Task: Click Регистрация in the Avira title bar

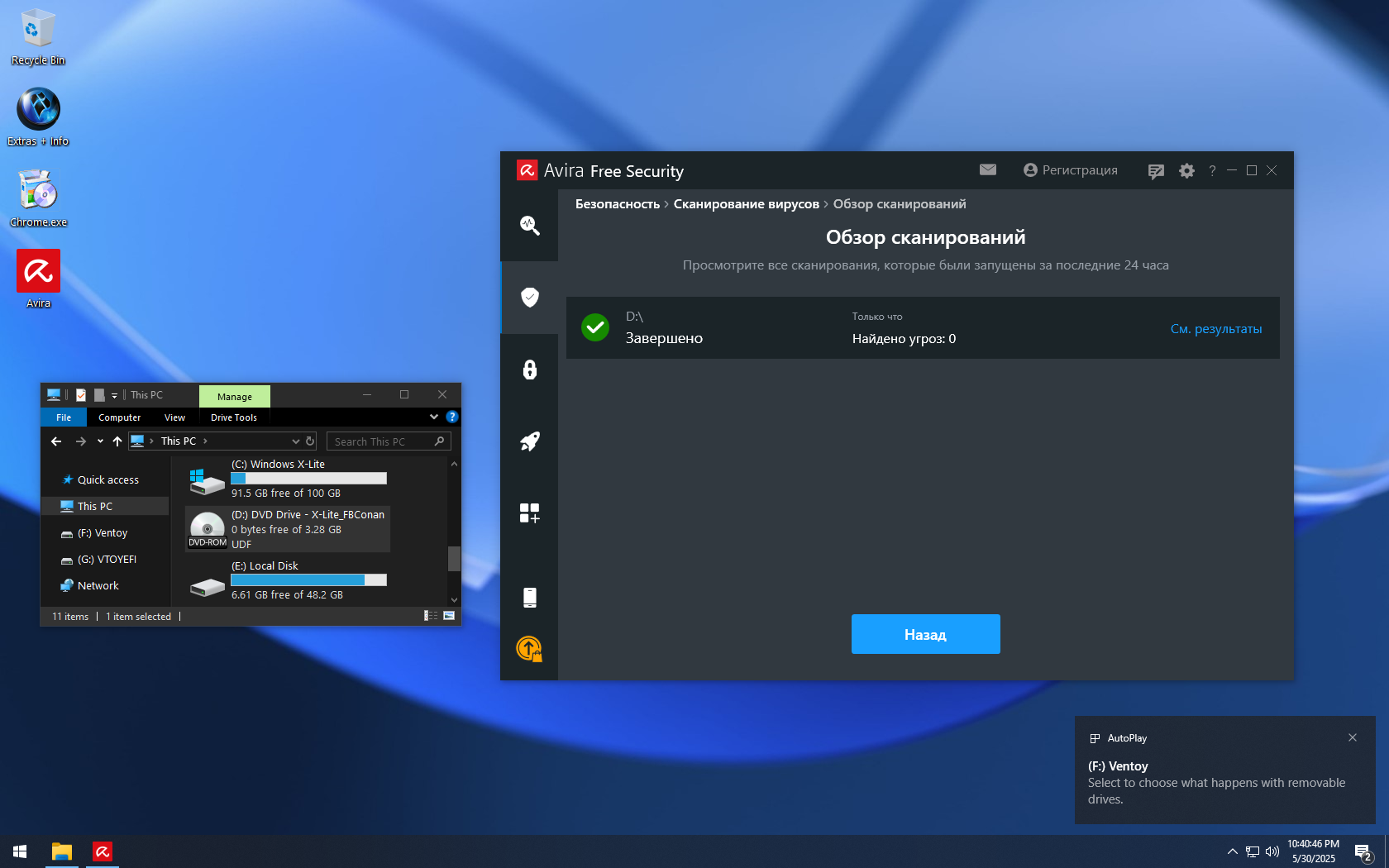Action: point(1071,170)
